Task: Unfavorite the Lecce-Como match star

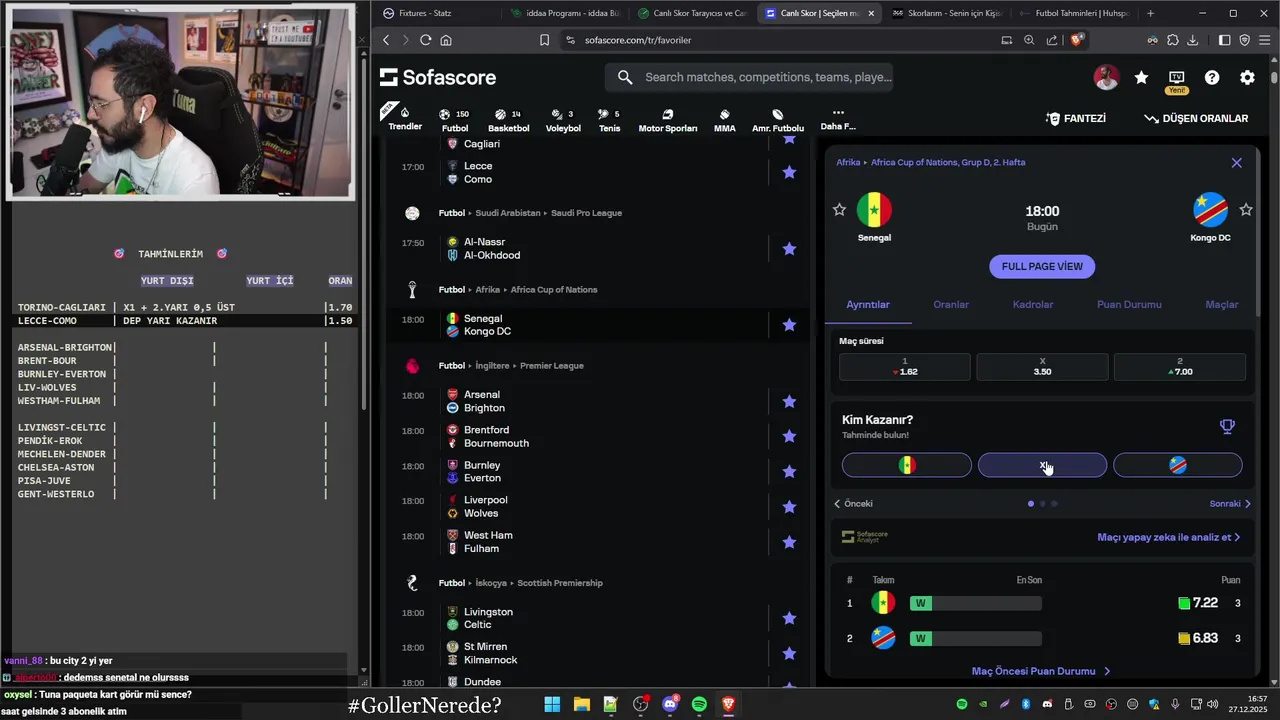Action: (789, 172)
